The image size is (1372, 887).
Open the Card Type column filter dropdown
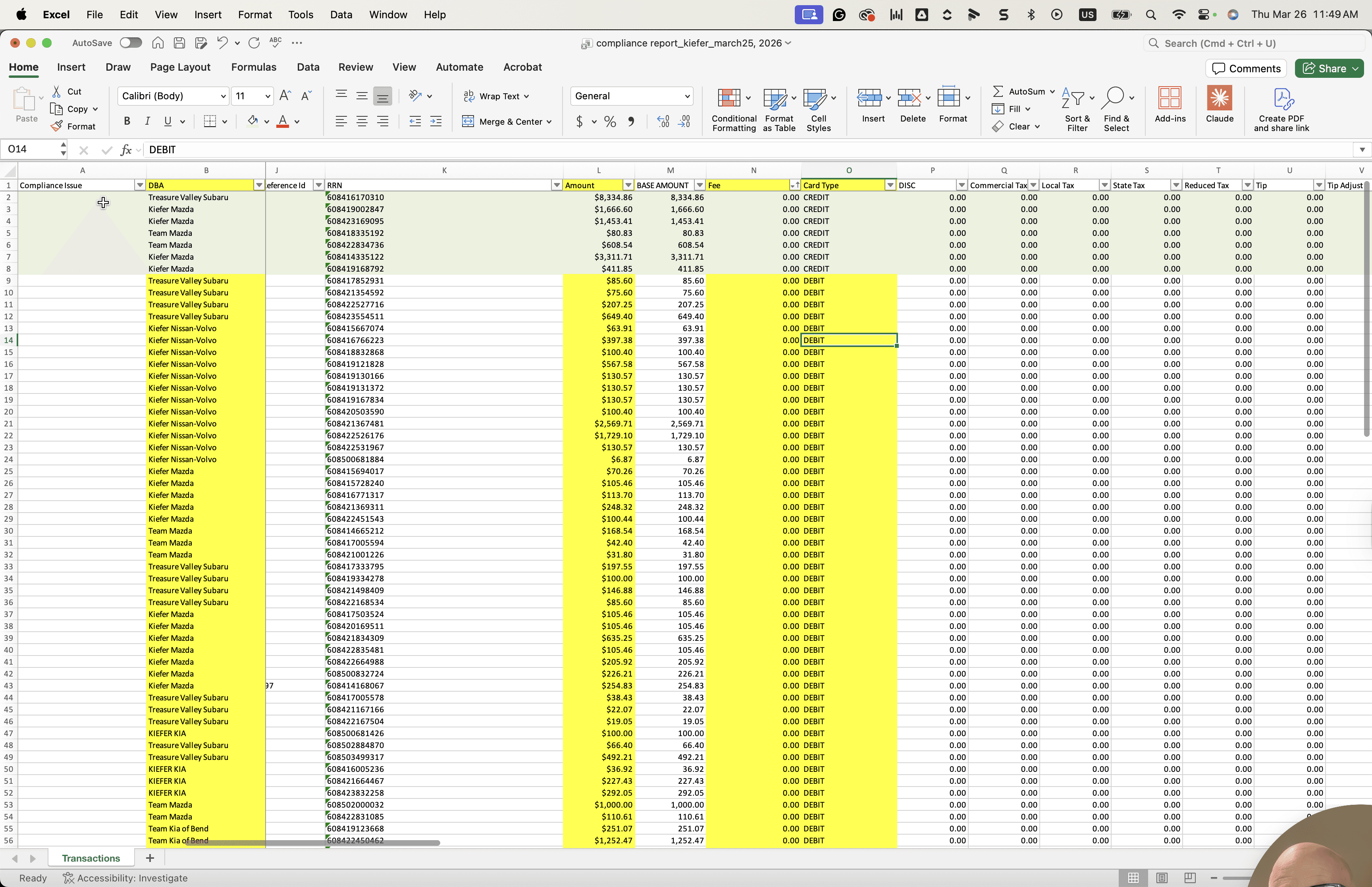click(890, 185)
